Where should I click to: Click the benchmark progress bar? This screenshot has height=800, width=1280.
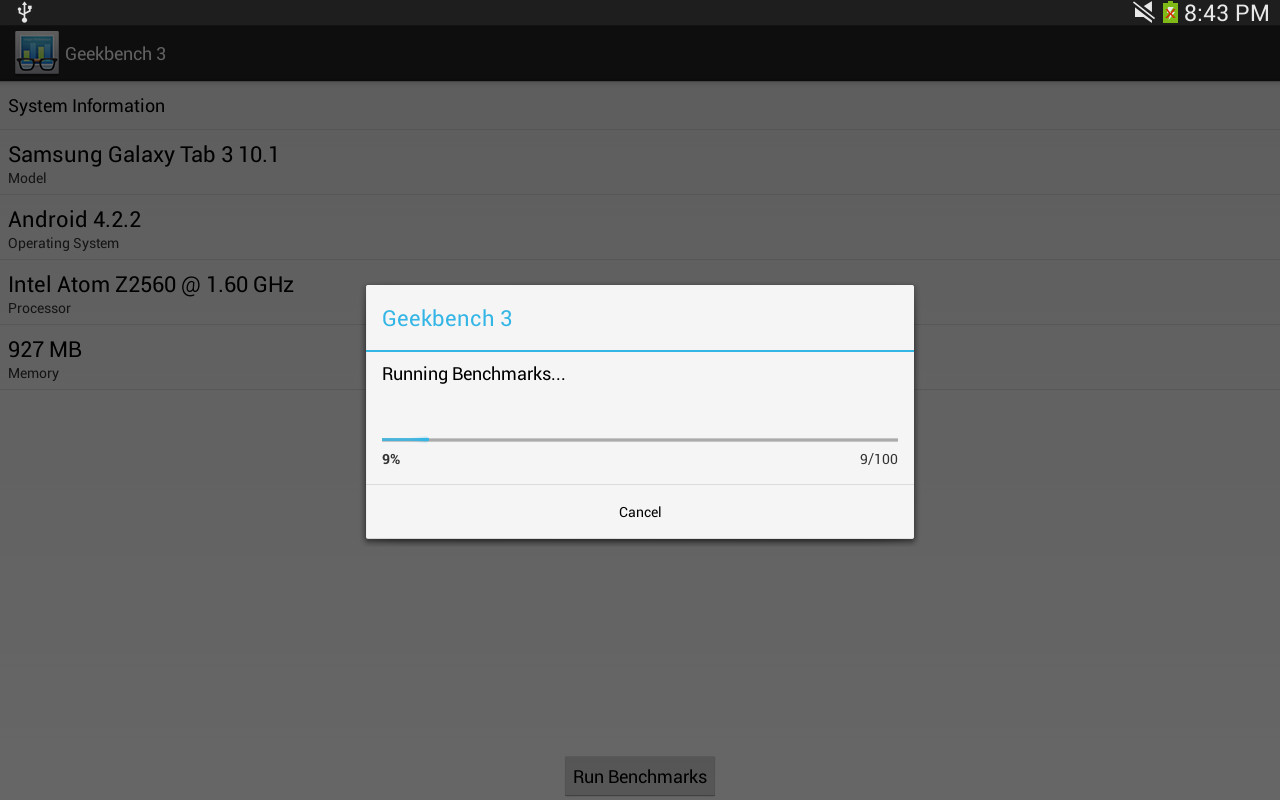(x=640, y=439)
